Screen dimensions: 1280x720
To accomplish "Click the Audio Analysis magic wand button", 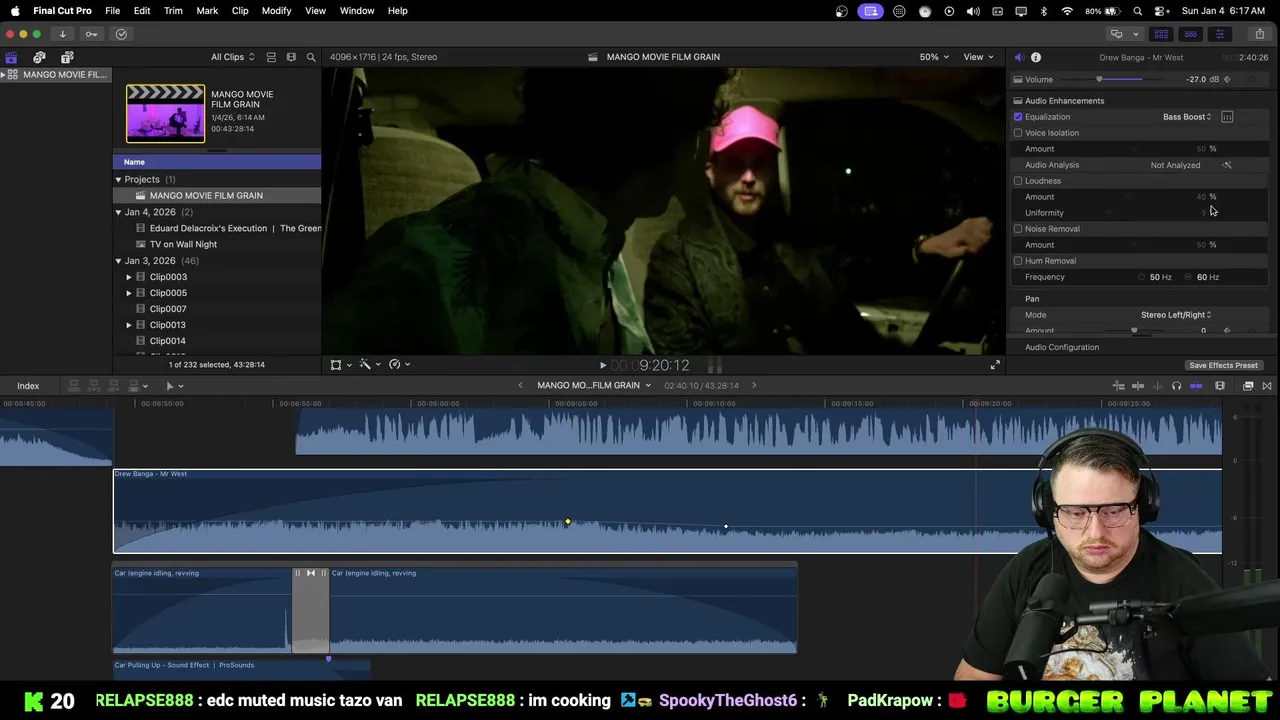I will click(1227, 165).
